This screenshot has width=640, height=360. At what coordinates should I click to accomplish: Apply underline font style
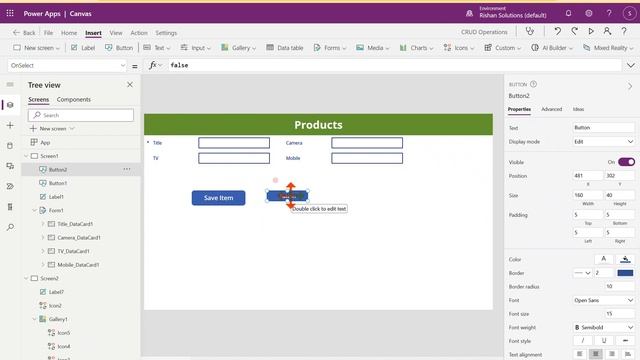(x=604, y=340)
